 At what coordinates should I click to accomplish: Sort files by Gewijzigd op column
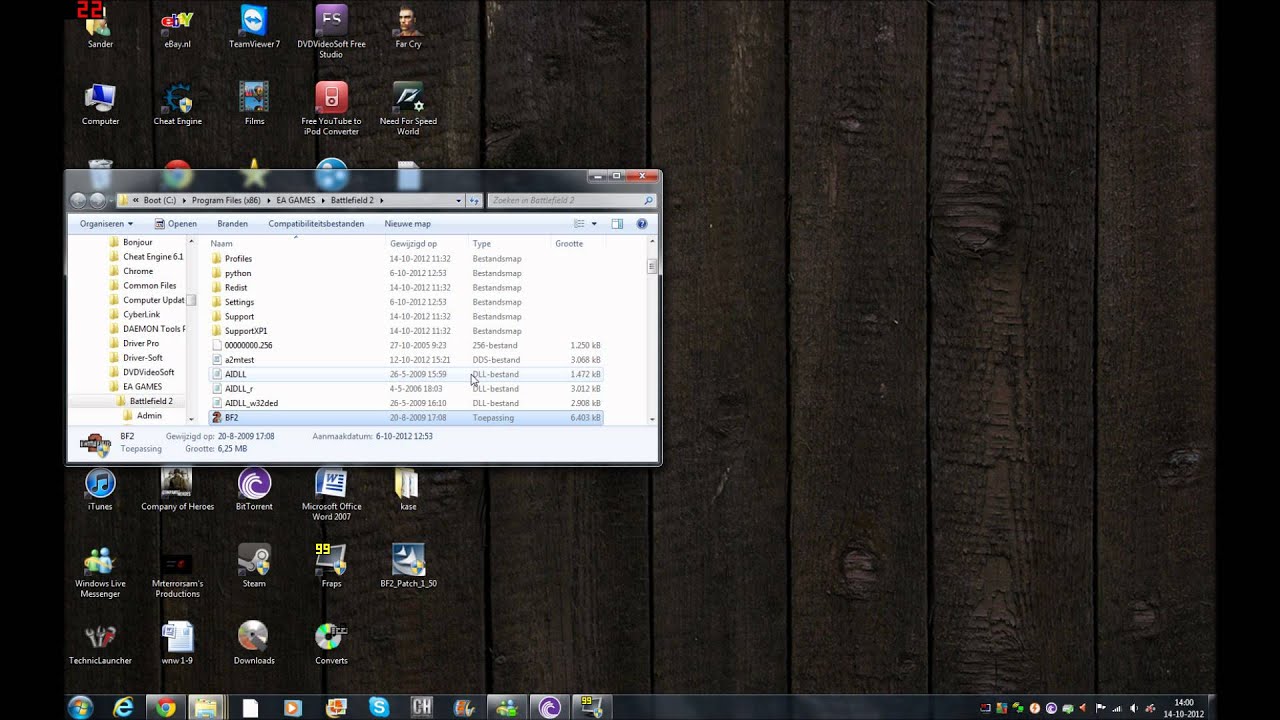(428, 243)
